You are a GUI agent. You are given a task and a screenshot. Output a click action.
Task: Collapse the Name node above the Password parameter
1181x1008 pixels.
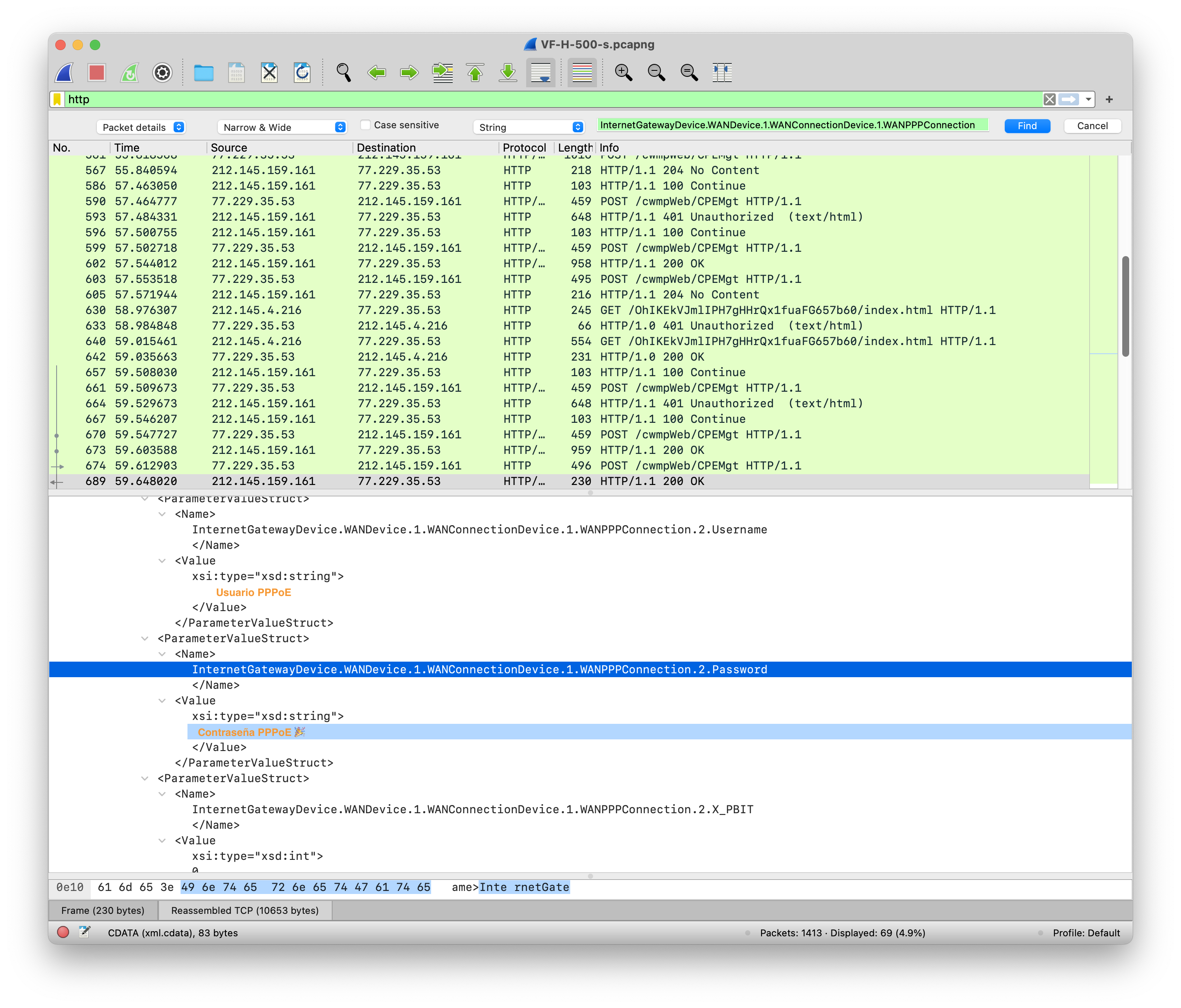(162, 654)
